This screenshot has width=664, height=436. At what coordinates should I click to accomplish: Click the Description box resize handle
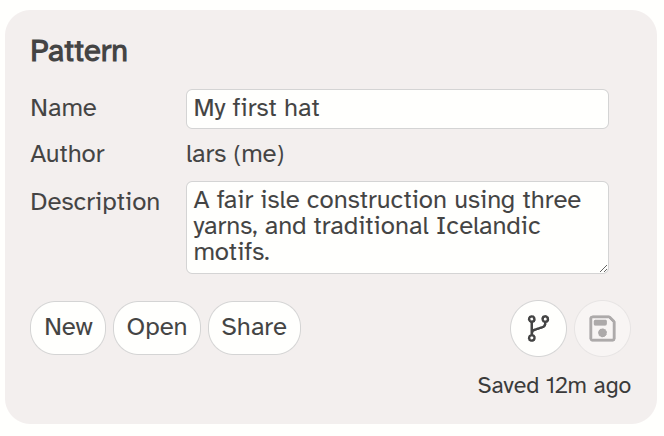click(x=603, y=268)
